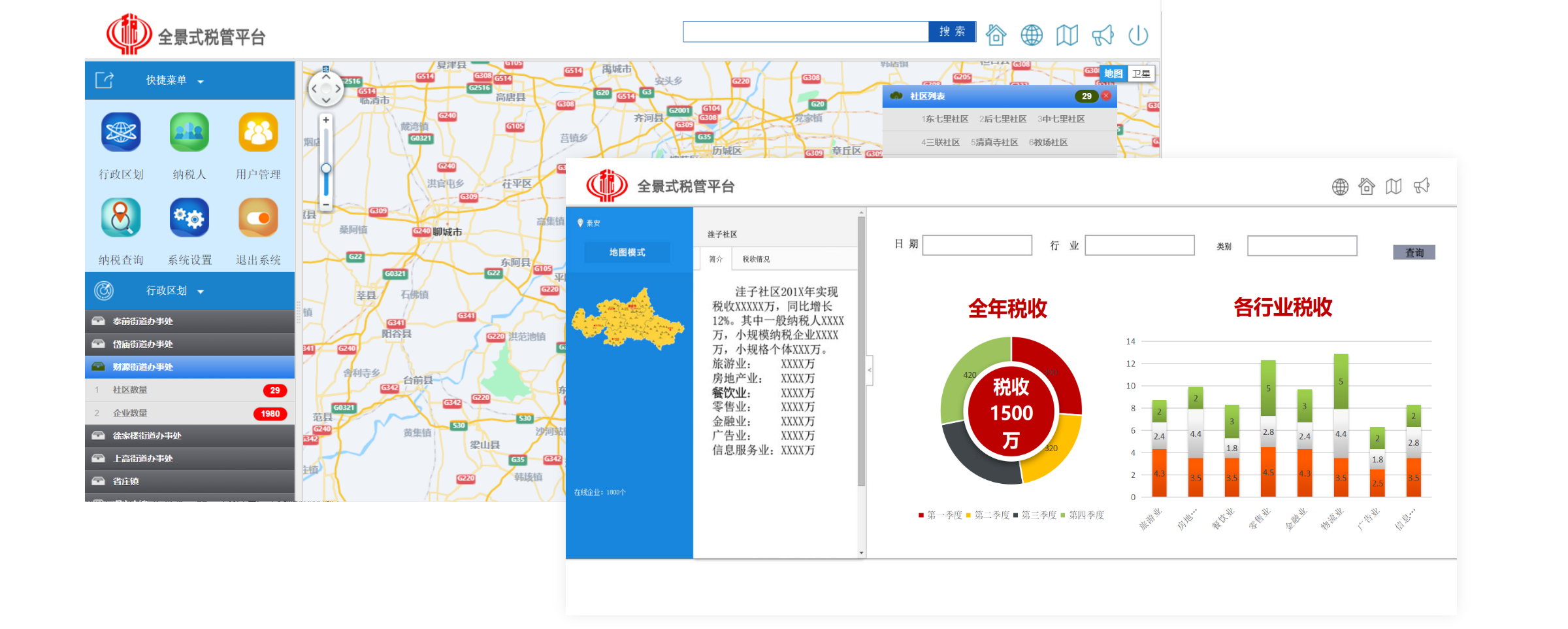The image size is (1568, 629).
Task: Click the globe icon in front window header
Action: (x=1340, y=187)
